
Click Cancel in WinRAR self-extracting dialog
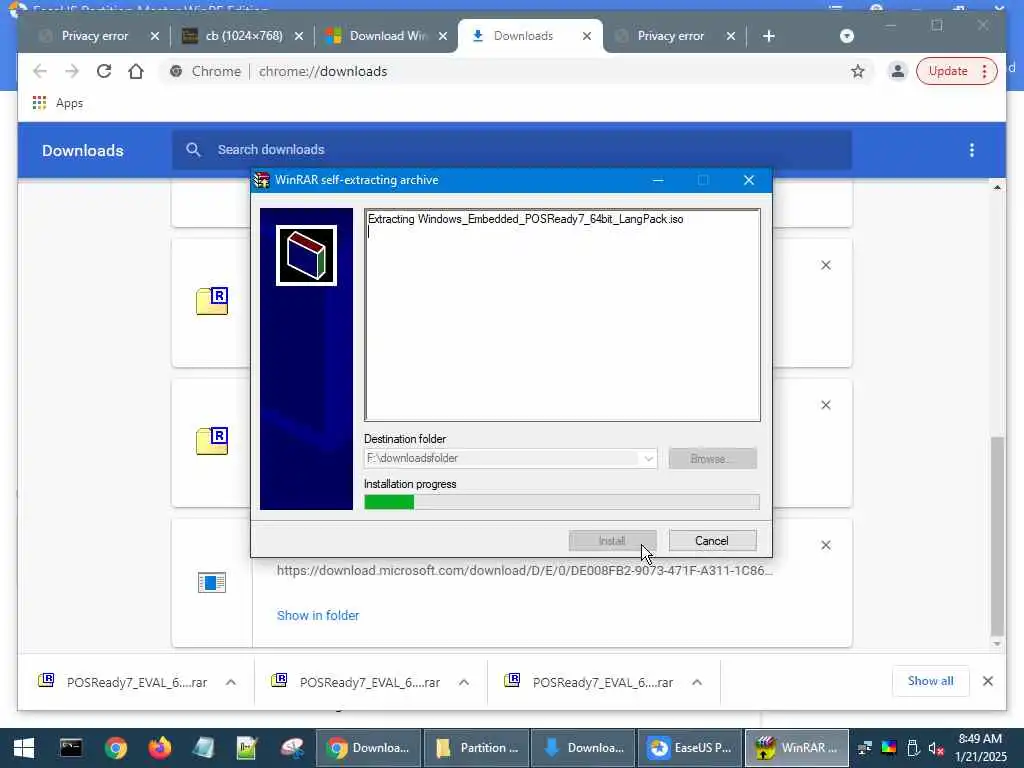click(x=712, y=541)
